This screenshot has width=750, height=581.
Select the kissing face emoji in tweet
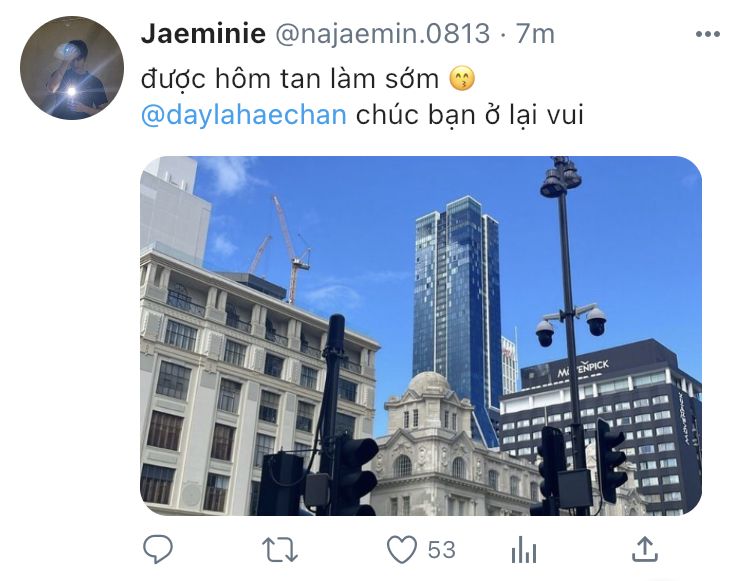[x=462, y=79]
